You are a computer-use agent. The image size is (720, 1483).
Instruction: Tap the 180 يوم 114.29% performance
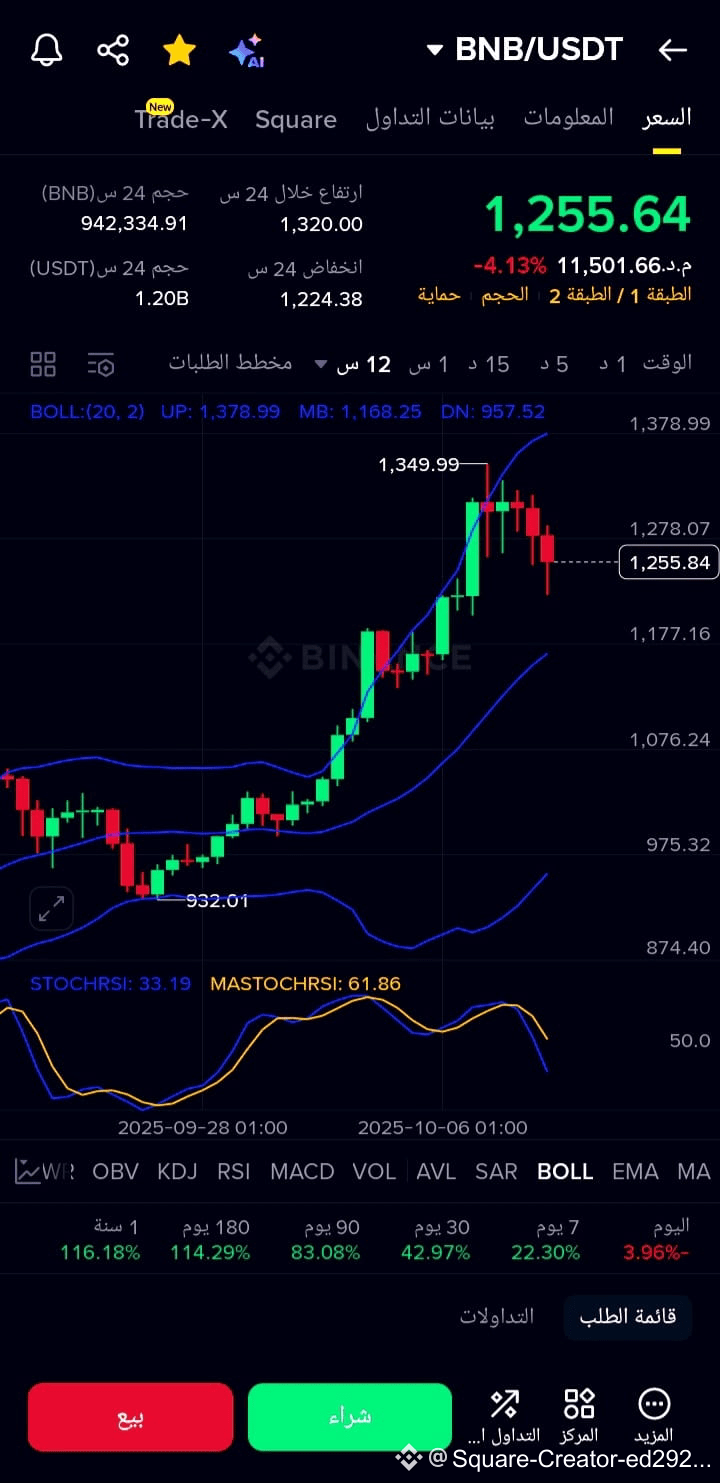coord(210,1240)
